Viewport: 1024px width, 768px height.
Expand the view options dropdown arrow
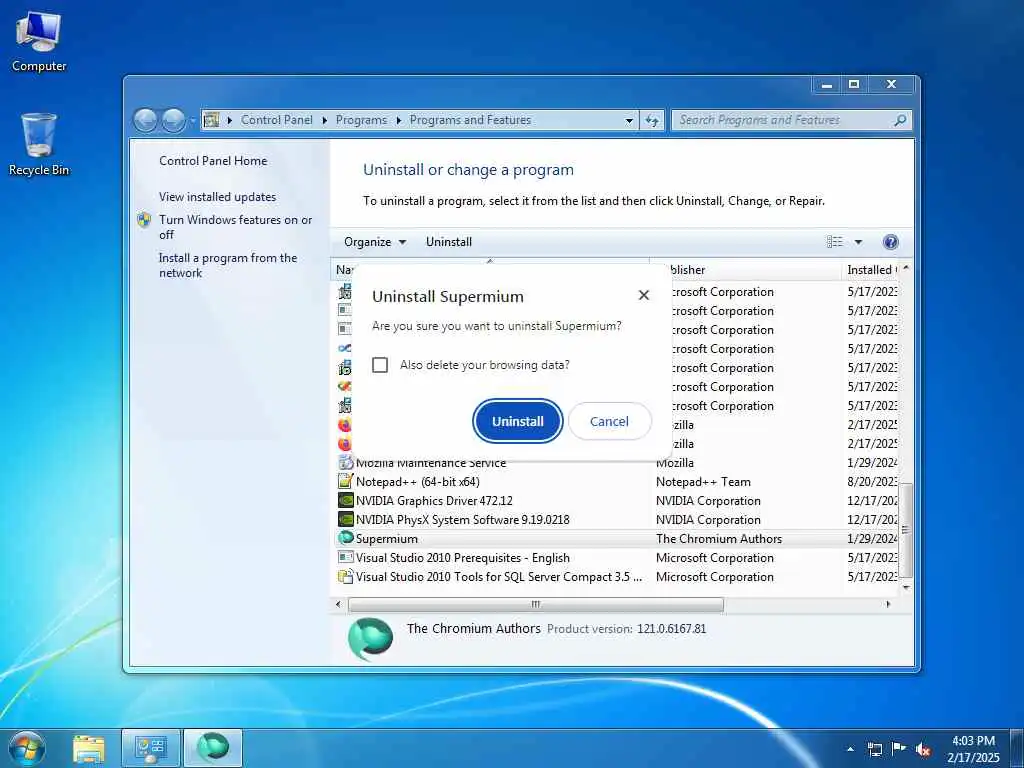858,242
